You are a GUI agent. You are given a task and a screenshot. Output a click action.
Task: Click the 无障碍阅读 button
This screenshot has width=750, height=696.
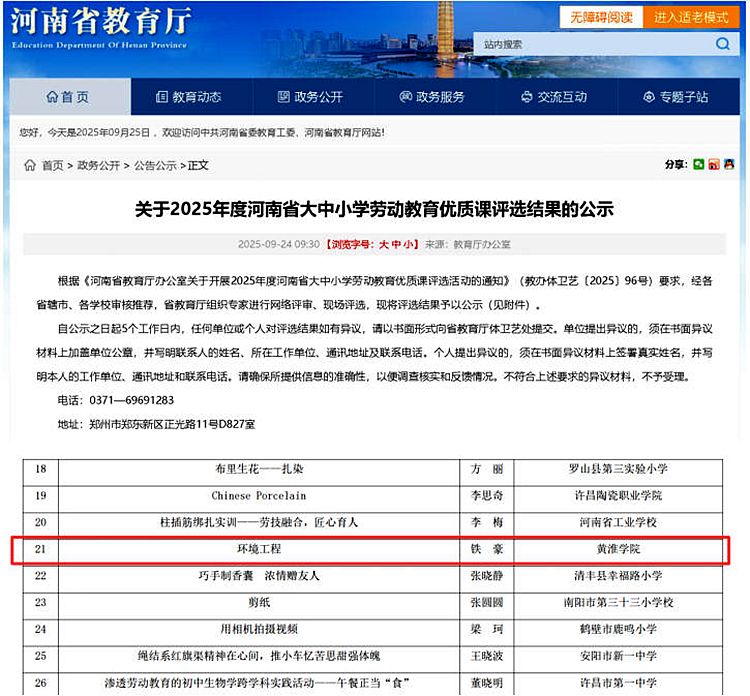(602, 17)
